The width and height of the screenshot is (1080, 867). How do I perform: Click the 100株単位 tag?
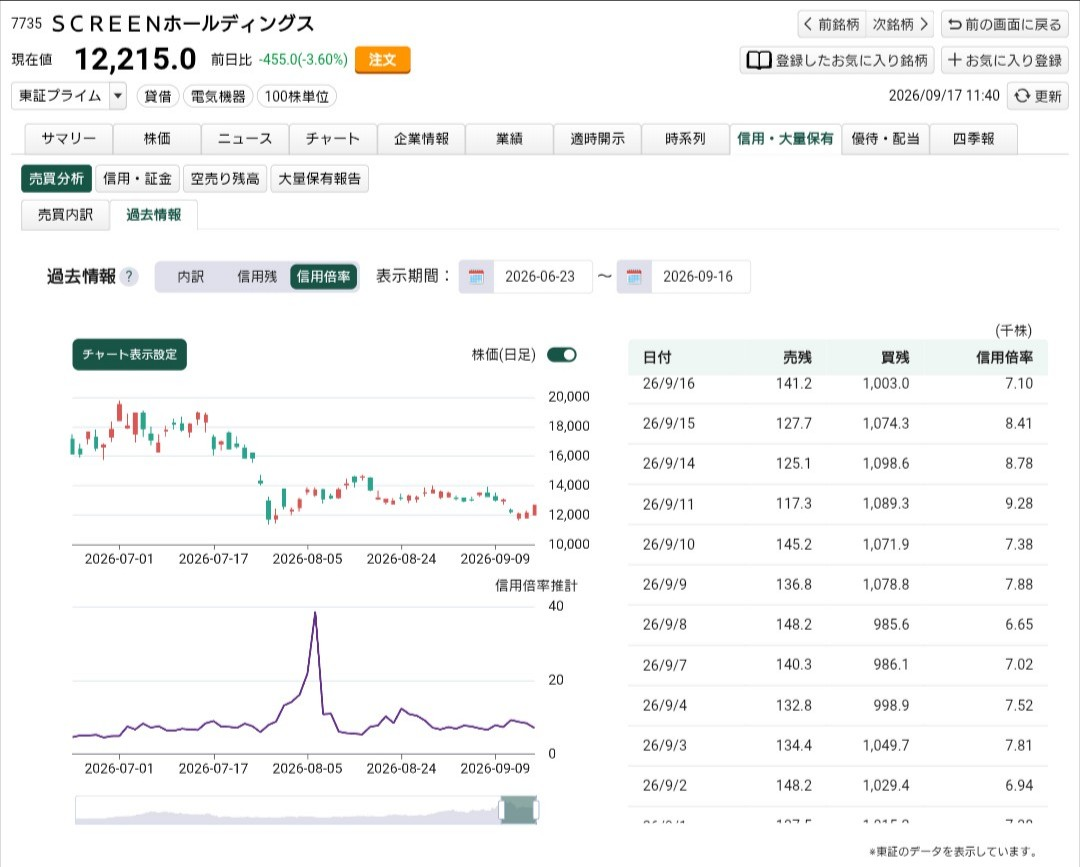[x=297, y=96]
